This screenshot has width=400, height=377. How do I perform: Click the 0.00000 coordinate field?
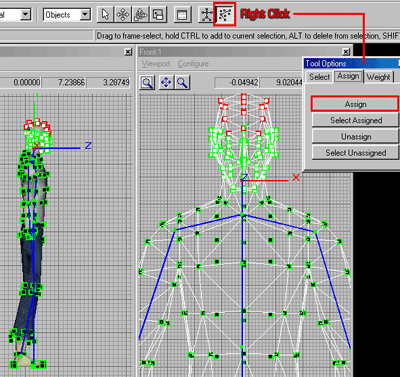[20, 82]
